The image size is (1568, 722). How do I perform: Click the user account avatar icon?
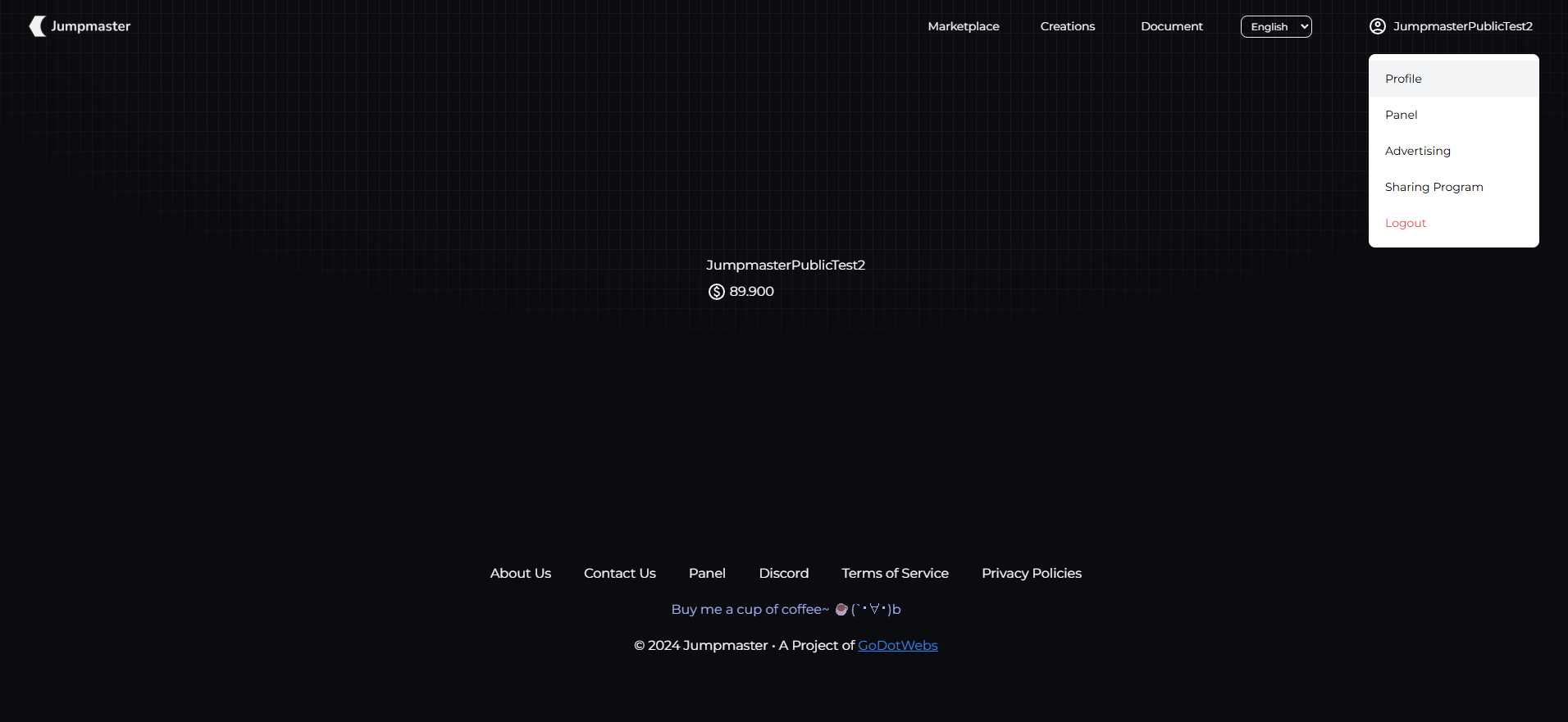coord(1378,26)
